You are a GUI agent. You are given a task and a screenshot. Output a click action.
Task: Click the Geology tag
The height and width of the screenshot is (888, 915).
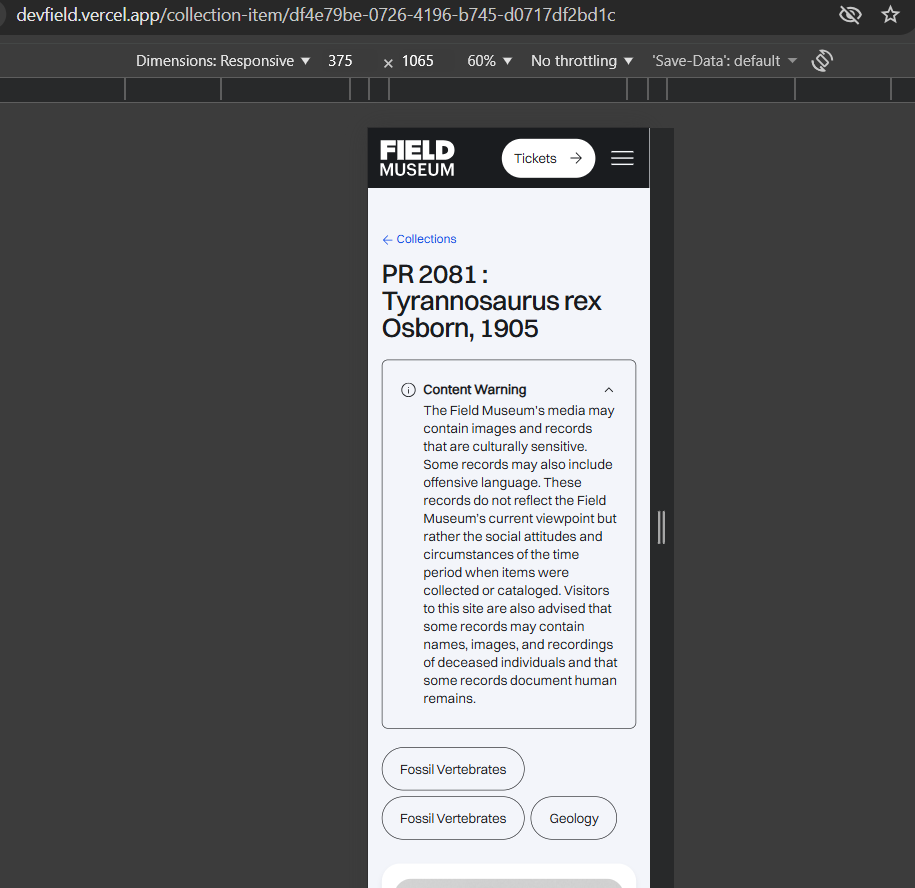pos(574,818)
